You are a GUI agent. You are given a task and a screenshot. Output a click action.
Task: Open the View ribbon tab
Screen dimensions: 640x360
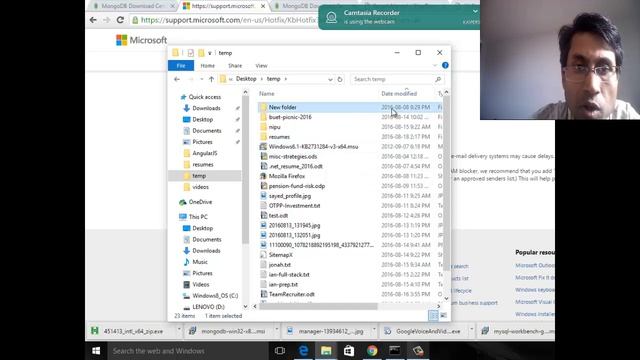[x=261, y=66]
